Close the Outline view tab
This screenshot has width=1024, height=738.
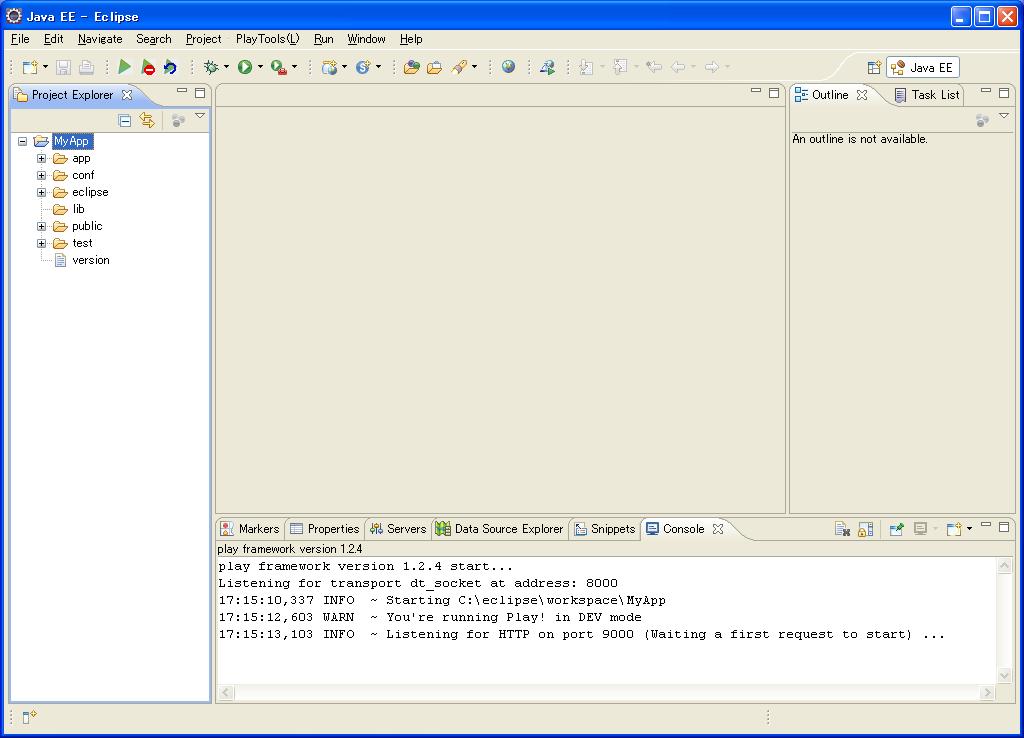pos(862,95)
